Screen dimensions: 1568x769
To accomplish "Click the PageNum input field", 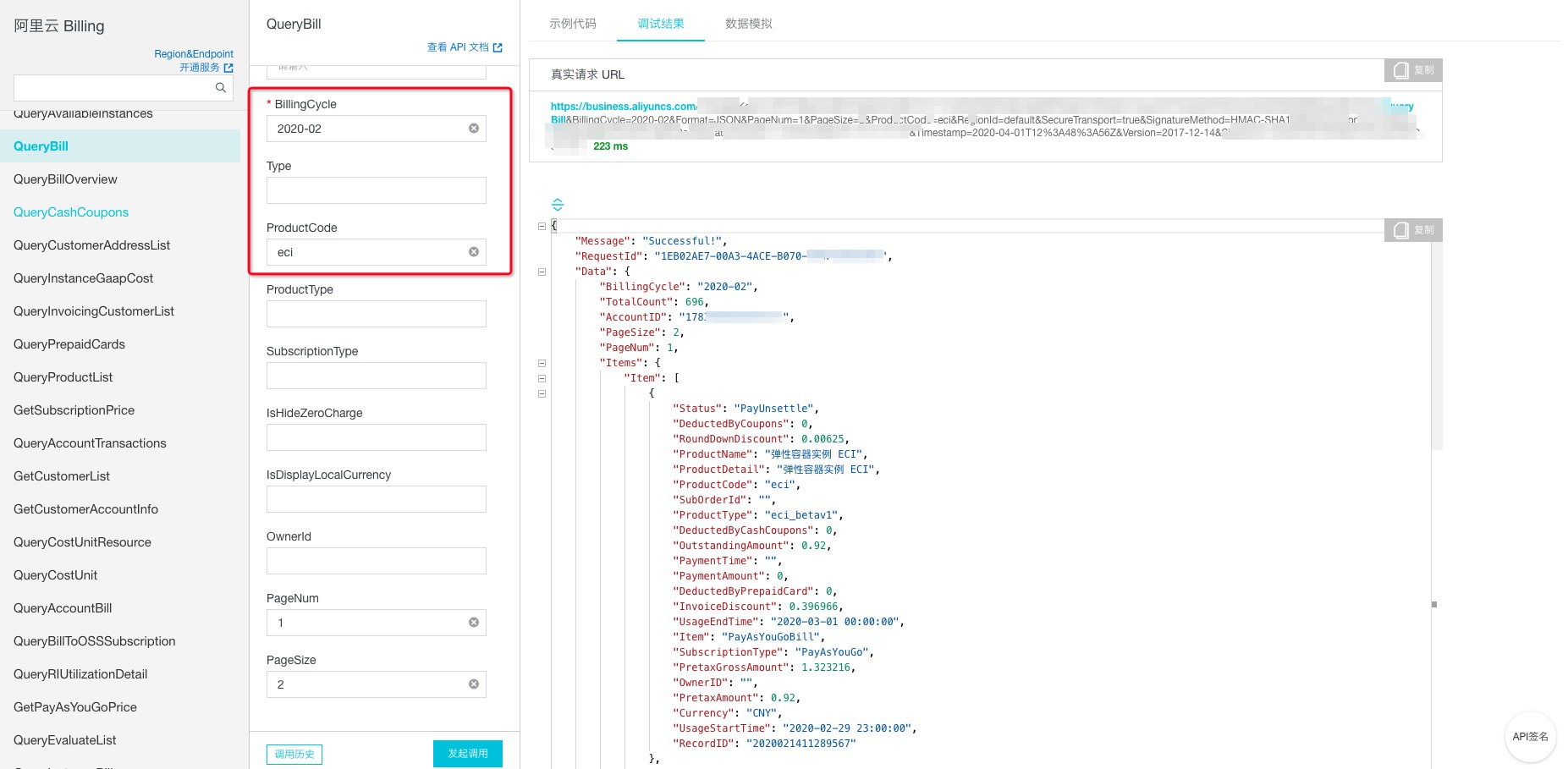I will [377, 623].
